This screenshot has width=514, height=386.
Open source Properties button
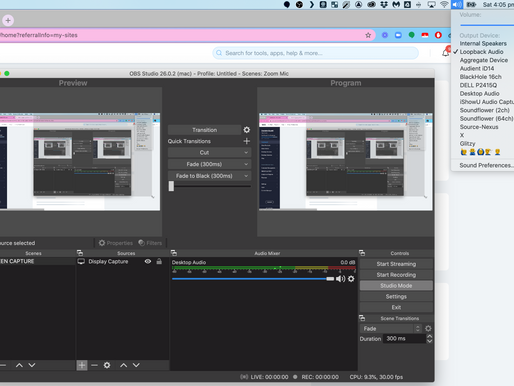coord(116,243)
